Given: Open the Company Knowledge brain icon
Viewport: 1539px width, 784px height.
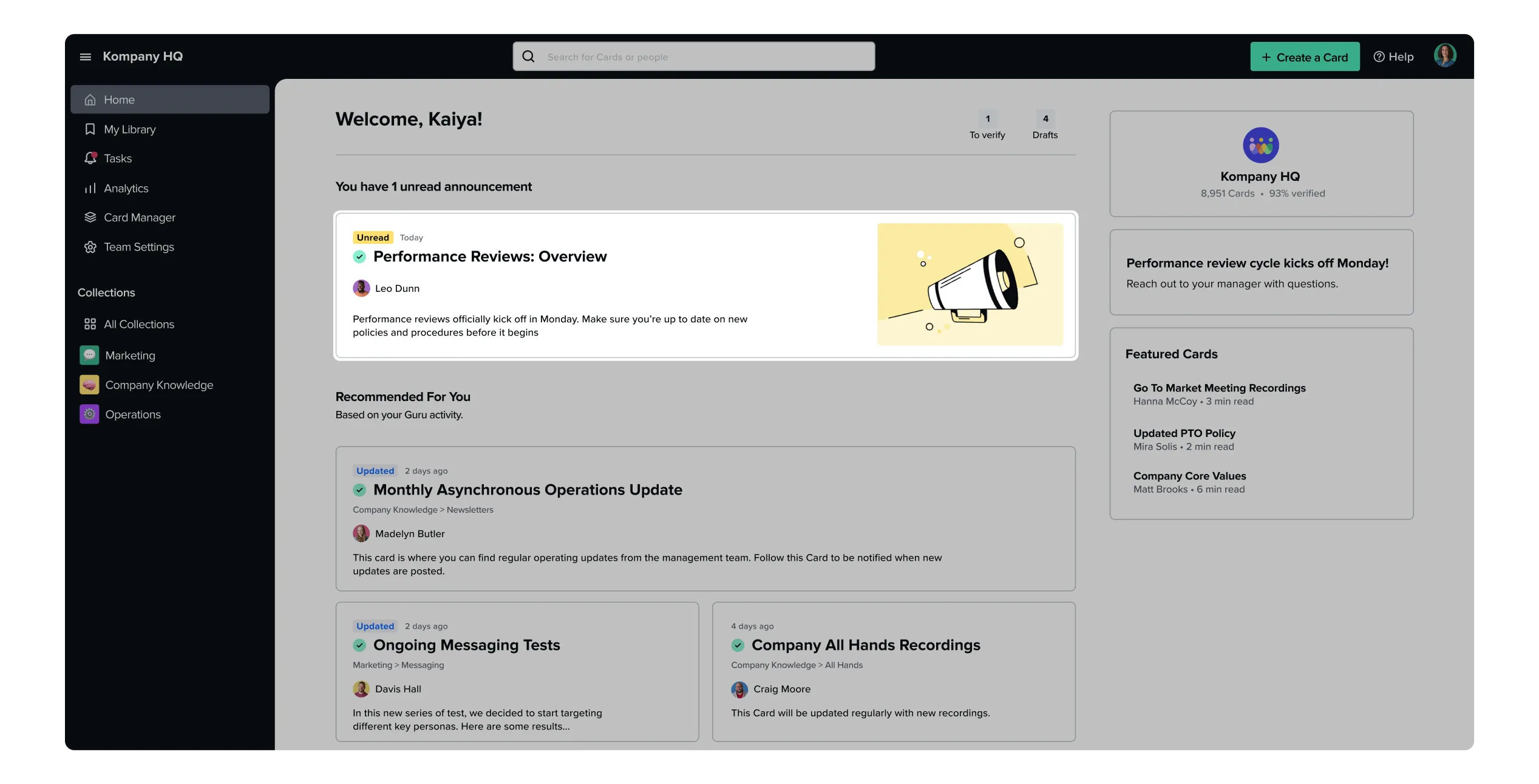Looking at the screenshot, I should pyautogui.click(x=89, y=385).
